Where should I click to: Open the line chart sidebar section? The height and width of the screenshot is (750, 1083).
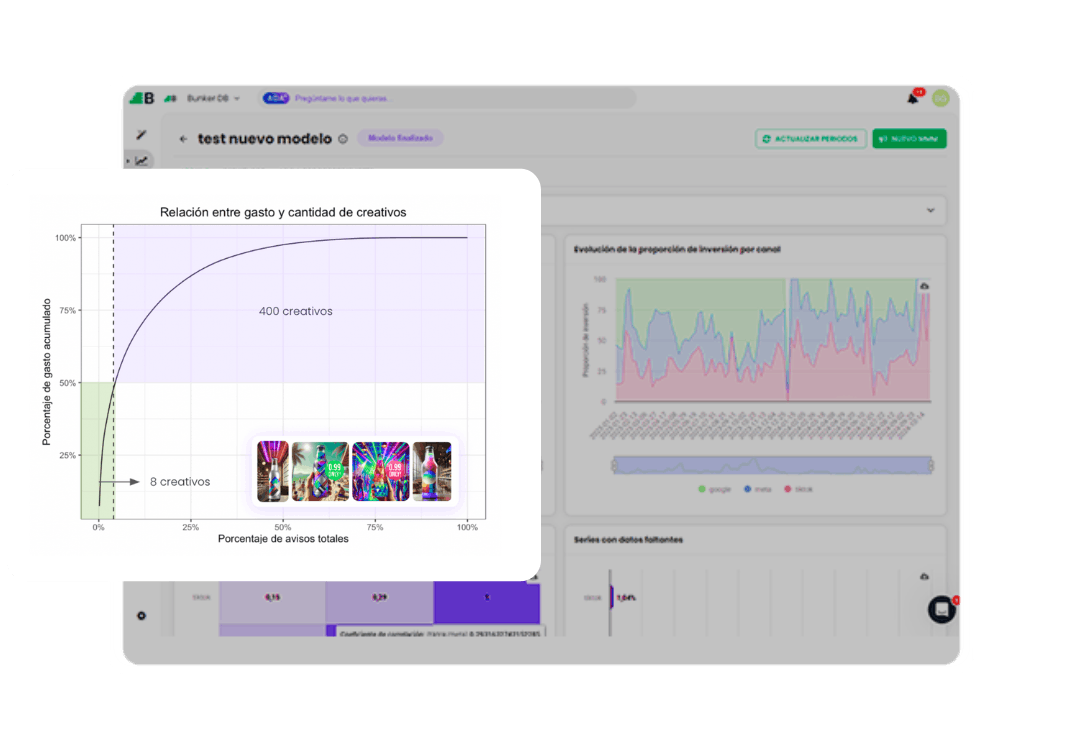[142, 161]
